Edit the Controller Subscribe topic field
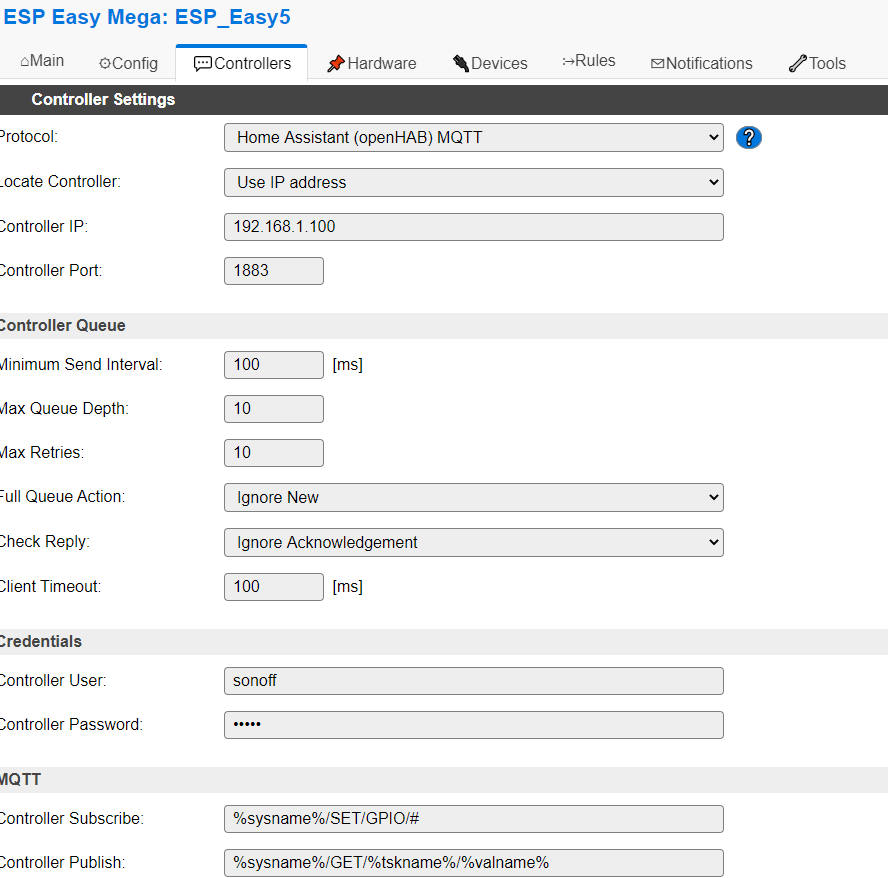 click(473, 819)
